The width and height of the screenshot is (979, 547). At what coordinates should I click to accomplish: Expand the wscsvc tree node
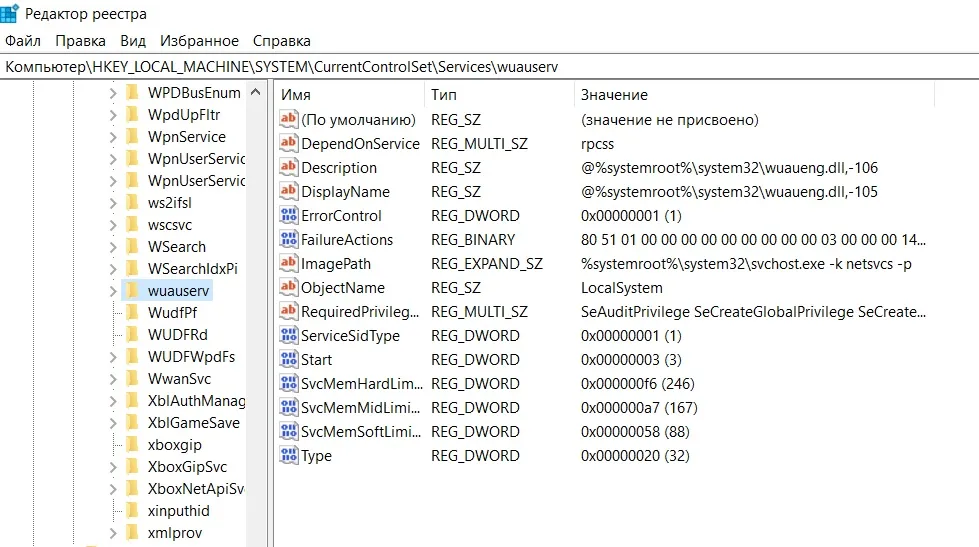coord(113,225)
